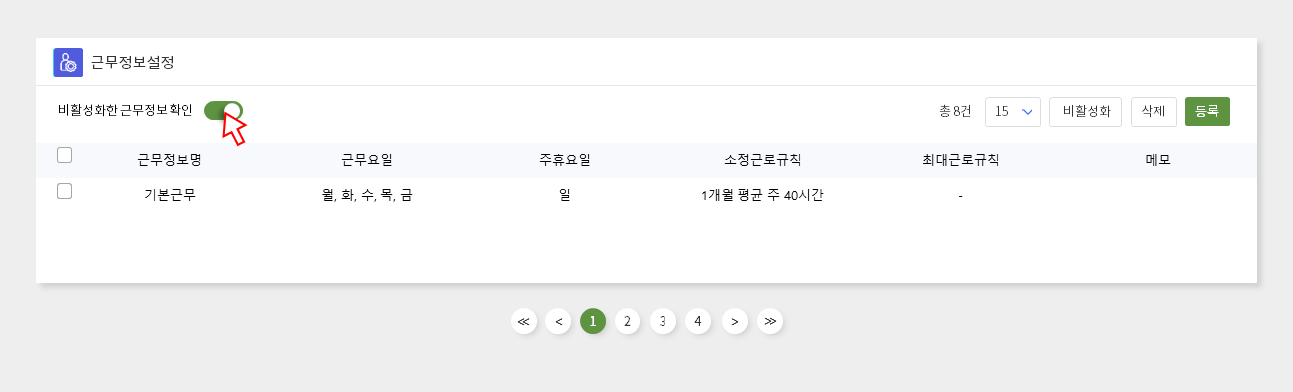
Task: Check the select-all header checkbox
Action: pos(65,155)
